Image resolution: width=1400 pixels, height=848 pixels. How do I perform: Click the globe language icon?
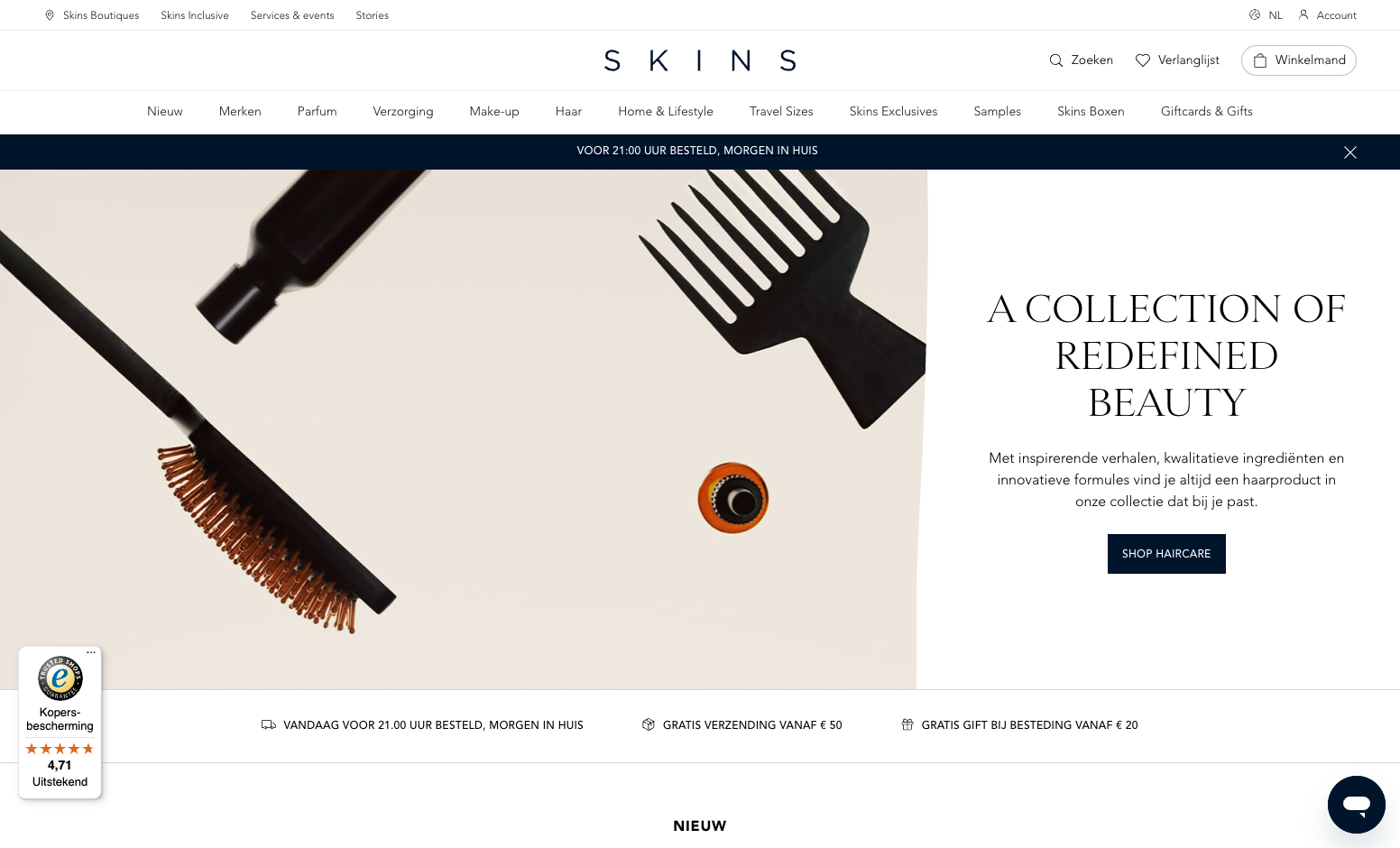[x=1255, y=14]
